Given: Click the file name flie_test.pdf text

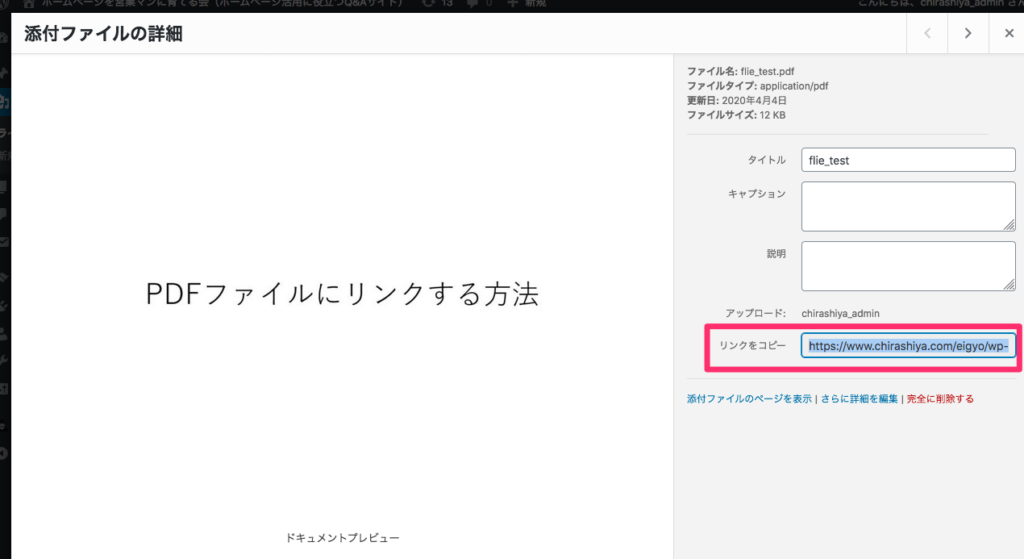Looking at the screenshot, I should click(x=767, y=71).
